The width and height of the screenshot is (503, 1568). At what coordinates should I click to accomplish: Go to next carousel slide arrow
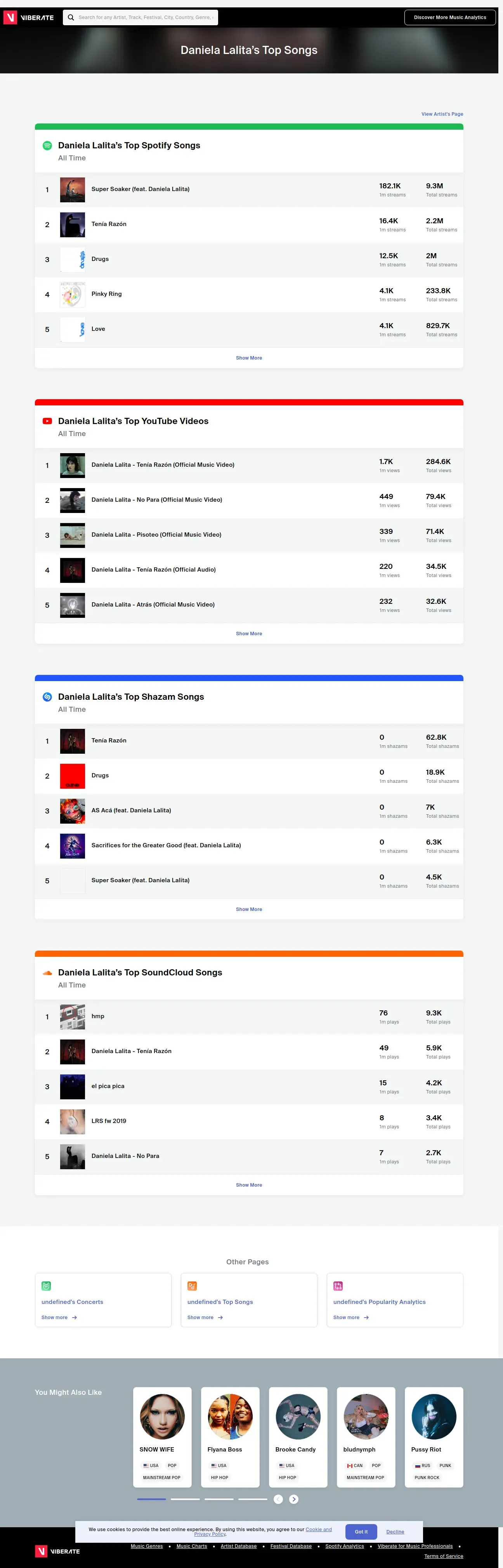(x=294, y=1499)
